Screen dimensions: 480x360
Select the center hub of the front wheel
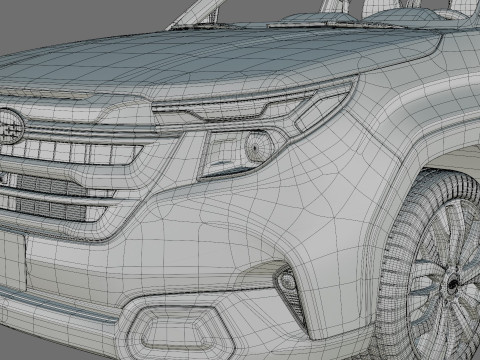click(x=453, y=284)
